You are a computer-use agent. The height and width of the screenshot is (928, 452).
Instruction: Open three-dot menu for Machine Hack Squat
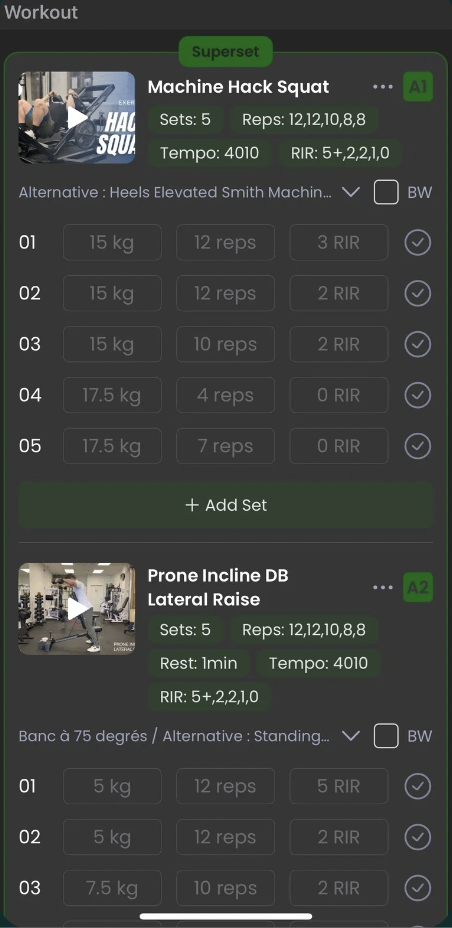(x=383, y=87)
